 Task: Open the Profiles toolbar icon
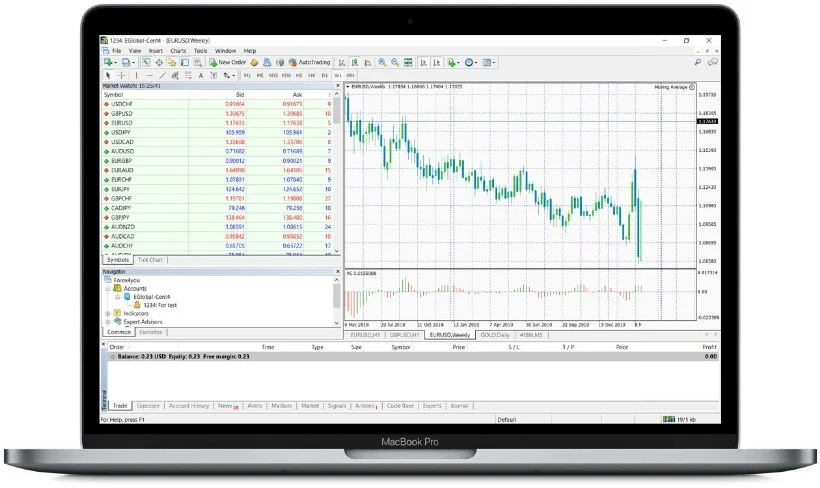tap(126, 62)
